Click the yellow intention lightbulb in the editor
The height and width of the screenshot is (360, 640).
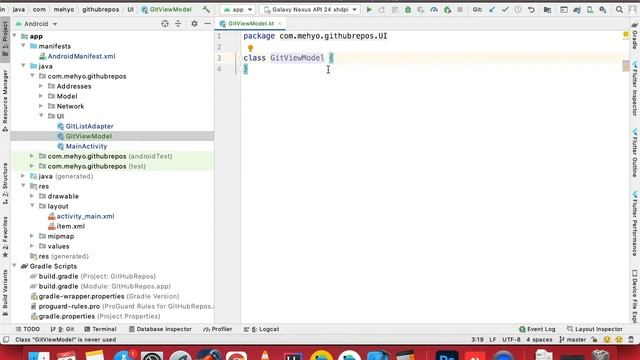250,49
